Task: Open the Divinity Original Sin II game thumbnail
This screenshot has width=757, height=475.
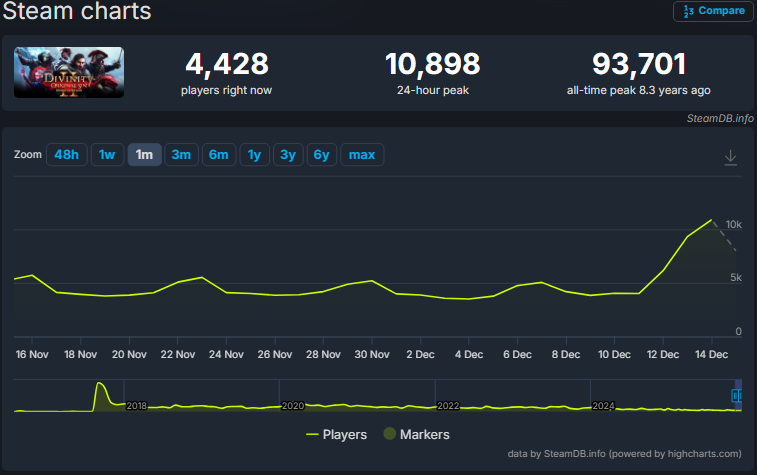Action: pyautogui.click(x=69, y=72)
